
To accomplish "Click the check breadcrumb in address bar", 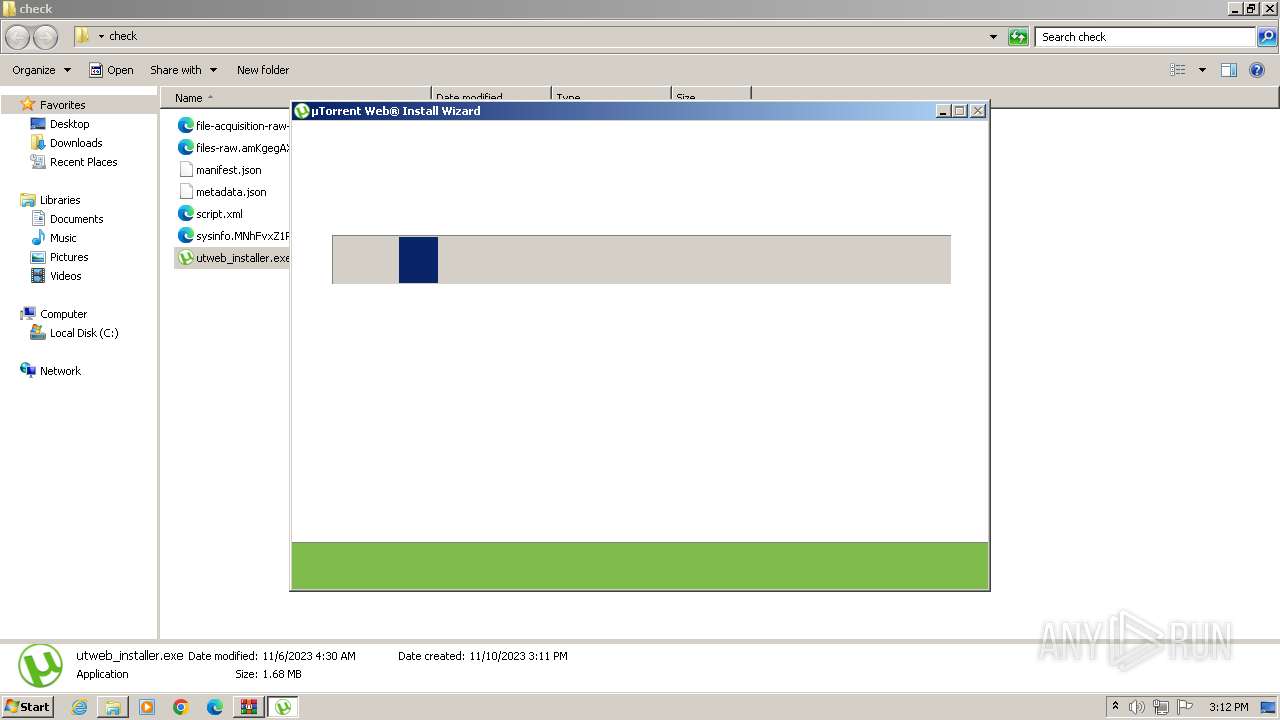I will tap(123, 36).
